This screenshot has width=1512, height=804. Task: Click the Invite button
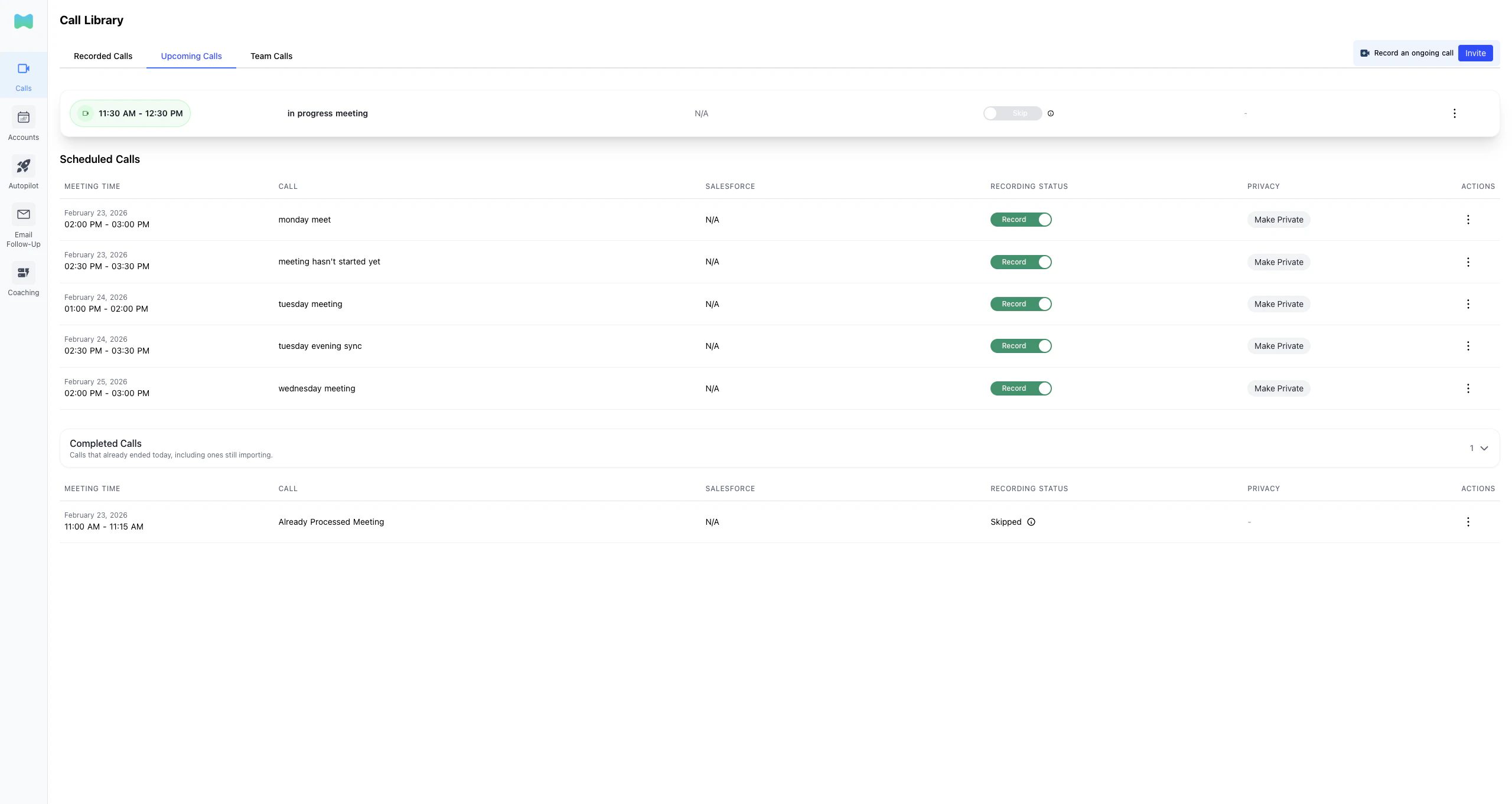point(1475,53)
